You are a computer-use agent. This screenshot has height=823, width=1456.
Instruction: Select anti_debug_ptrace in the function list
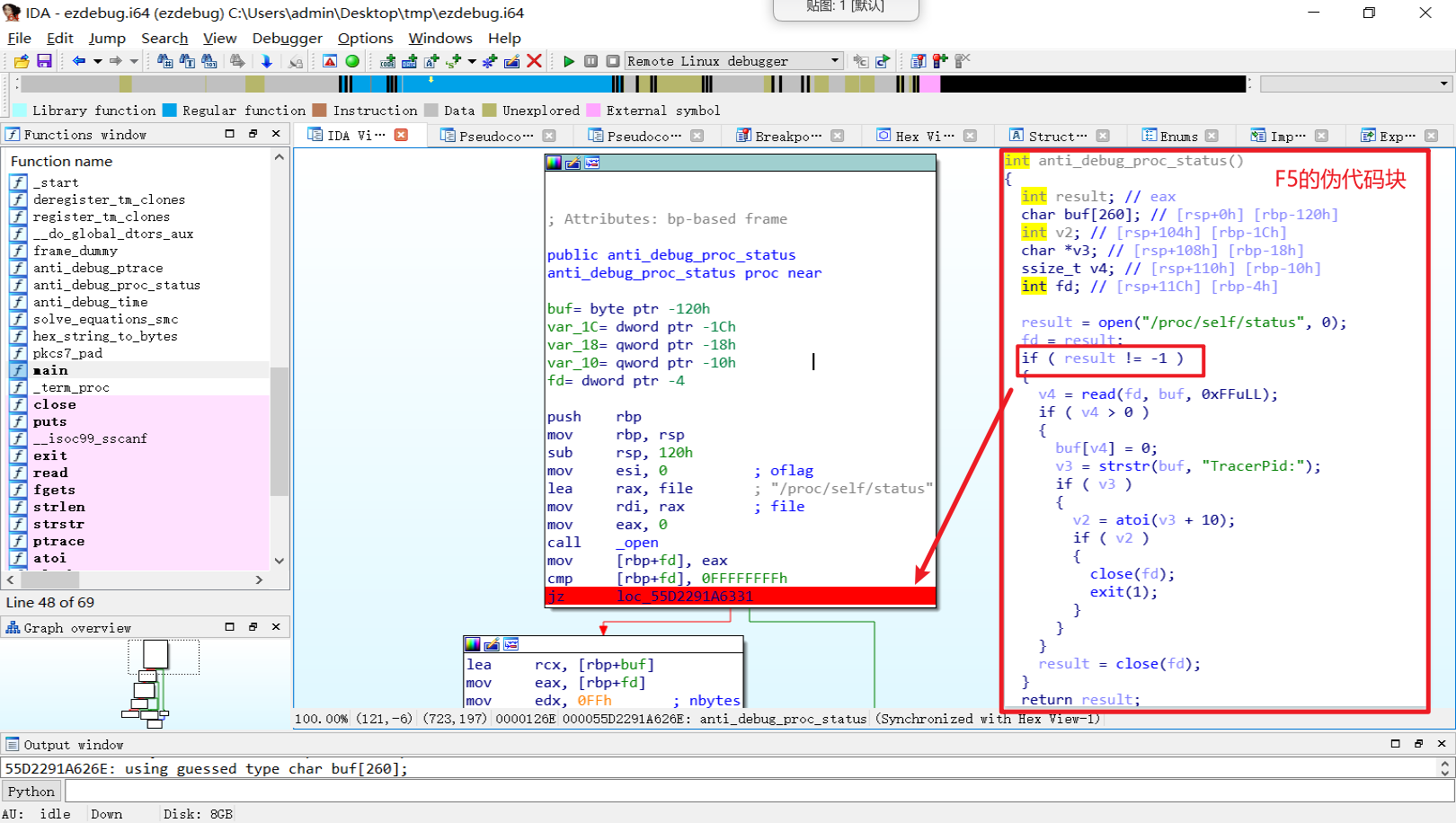(x=98, y=268)
